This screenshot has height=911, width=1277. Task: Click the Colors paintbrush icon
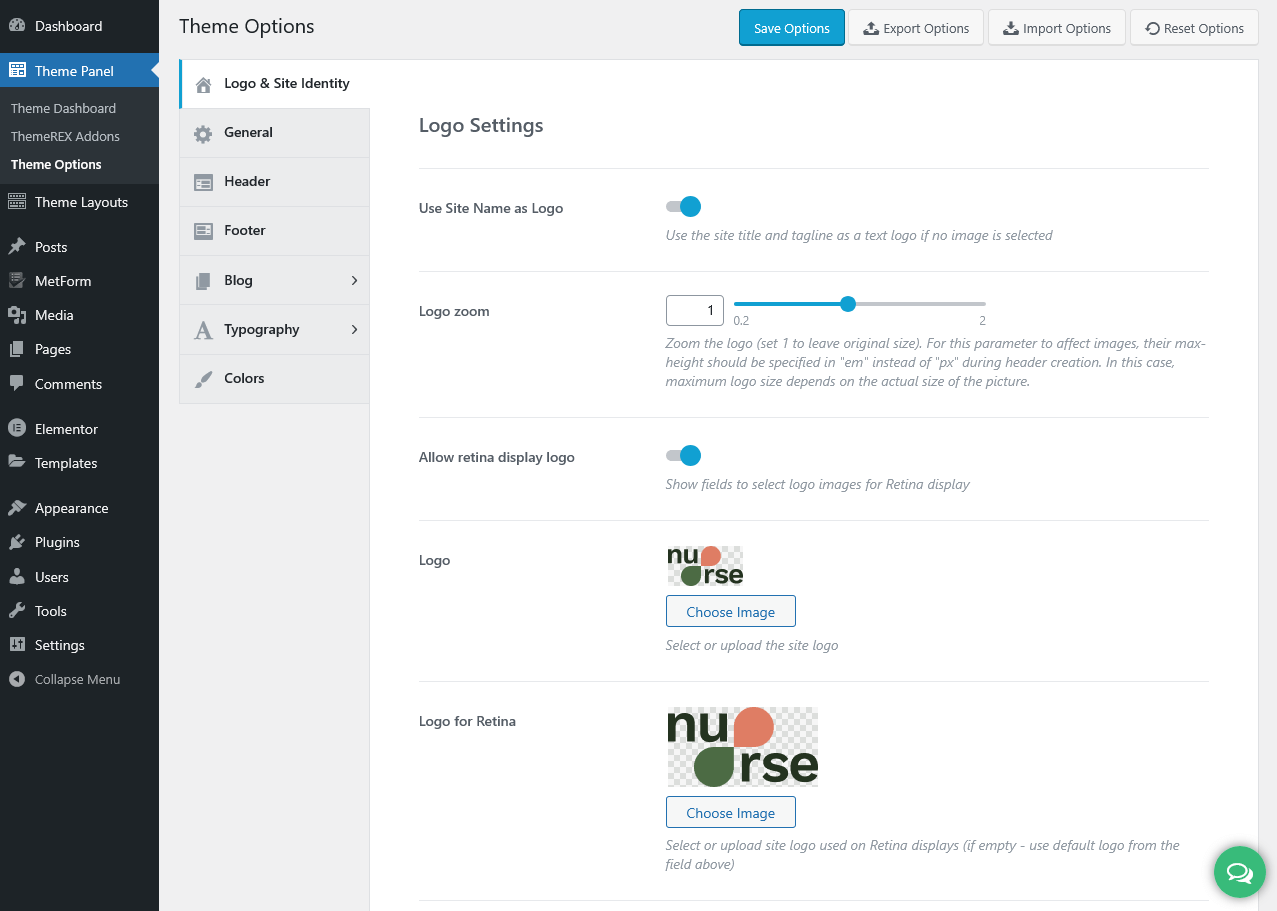pos(203,379)
